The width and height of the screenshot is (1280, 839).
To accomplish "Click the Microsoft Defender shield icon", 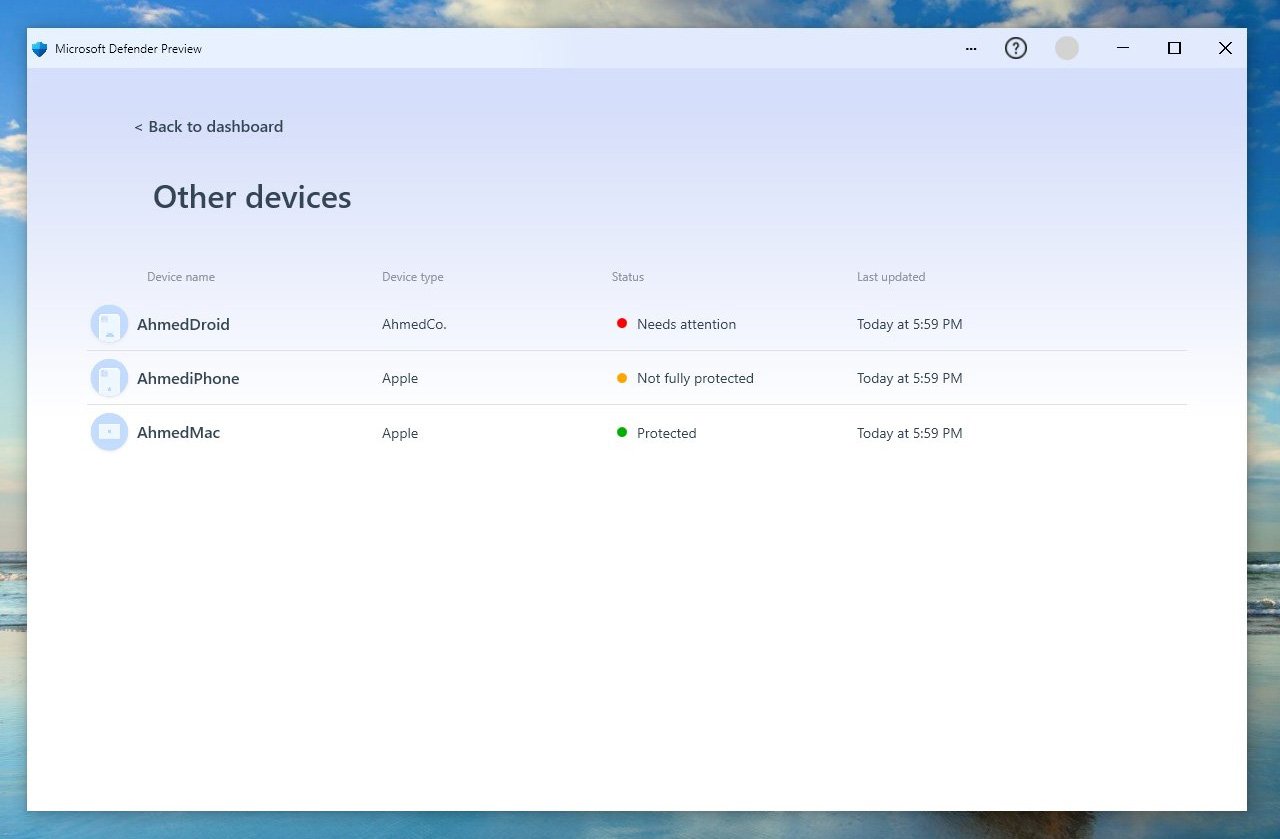I will point(40,49).
